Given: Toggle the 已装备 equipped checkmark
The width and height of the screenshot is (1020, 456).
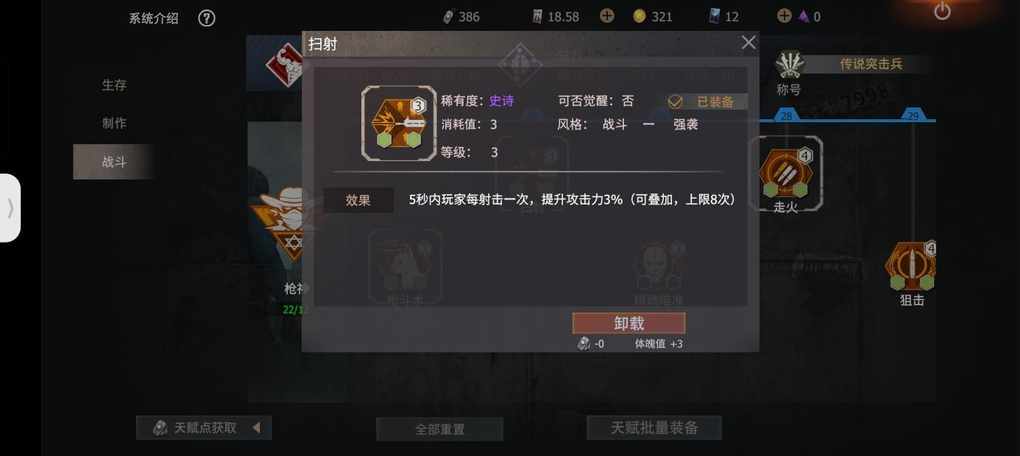Looking at the screenshot, I should click(675, 101).
